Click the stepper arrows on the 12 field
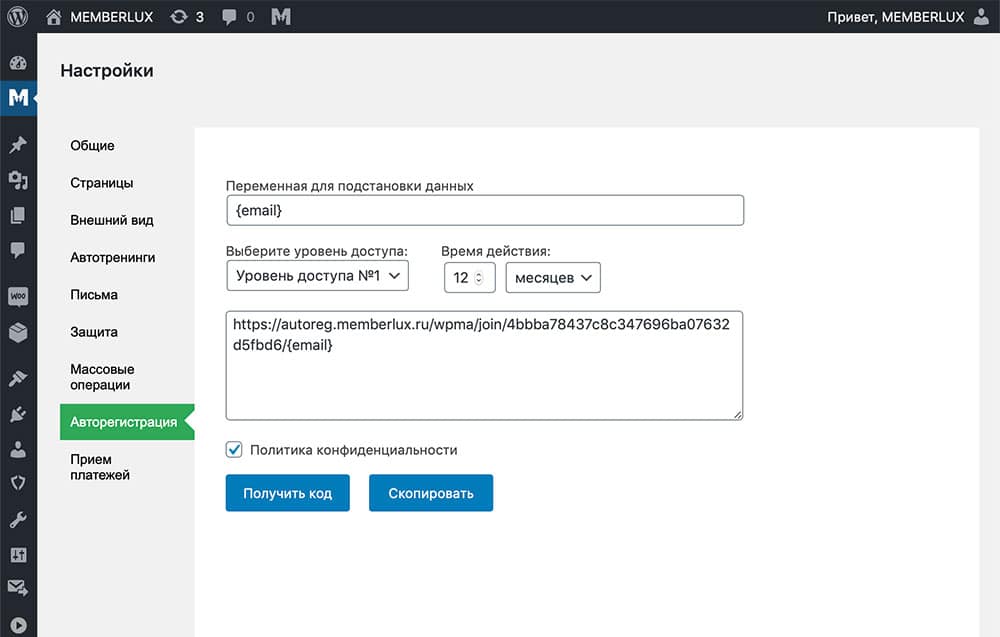Screen dimensions: 1000x637 click(478, 278)
